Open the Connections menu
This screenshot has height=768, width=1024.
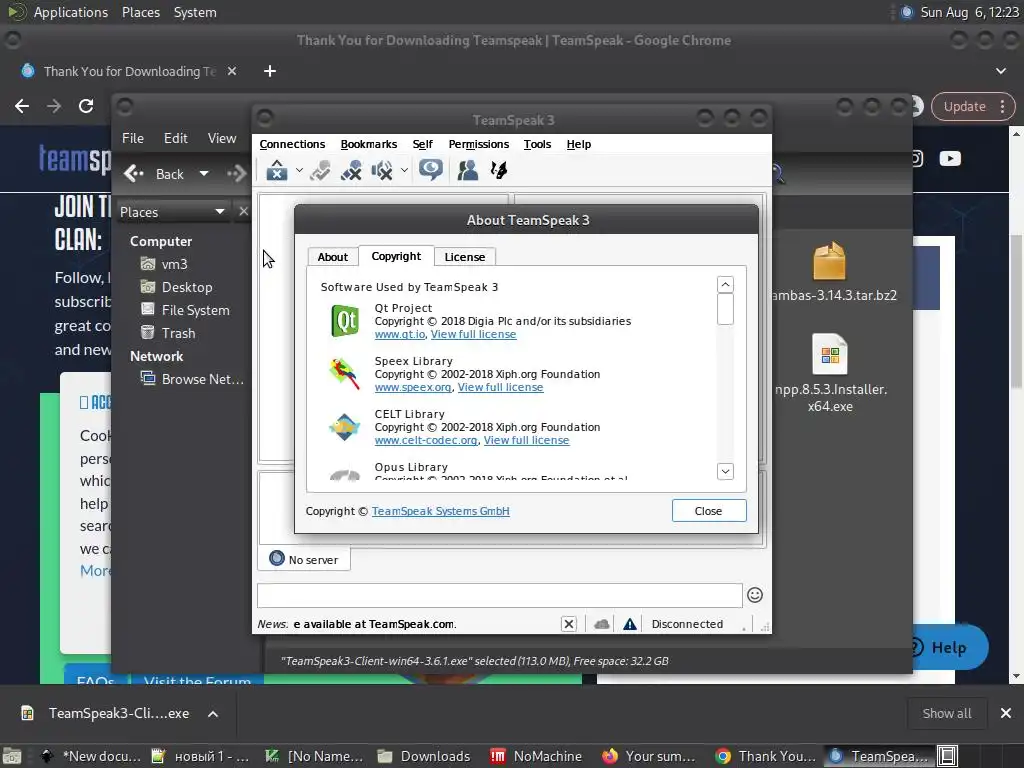[292, 144]
